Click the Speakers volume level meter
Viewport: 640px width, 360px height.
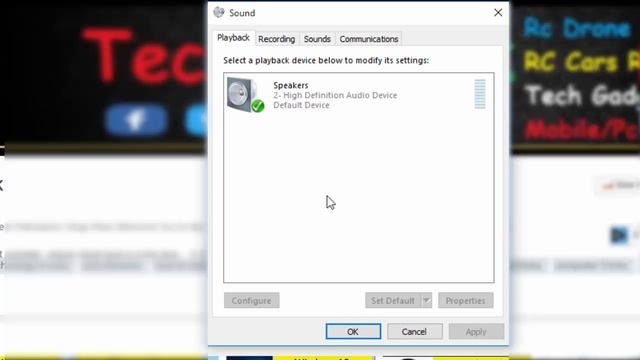click(x=480, y=94)
